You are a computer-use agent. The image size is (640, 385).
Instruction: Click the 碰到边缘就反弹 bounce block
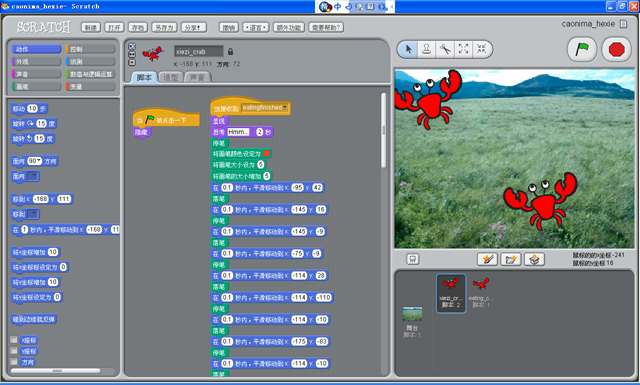[33, 319]
